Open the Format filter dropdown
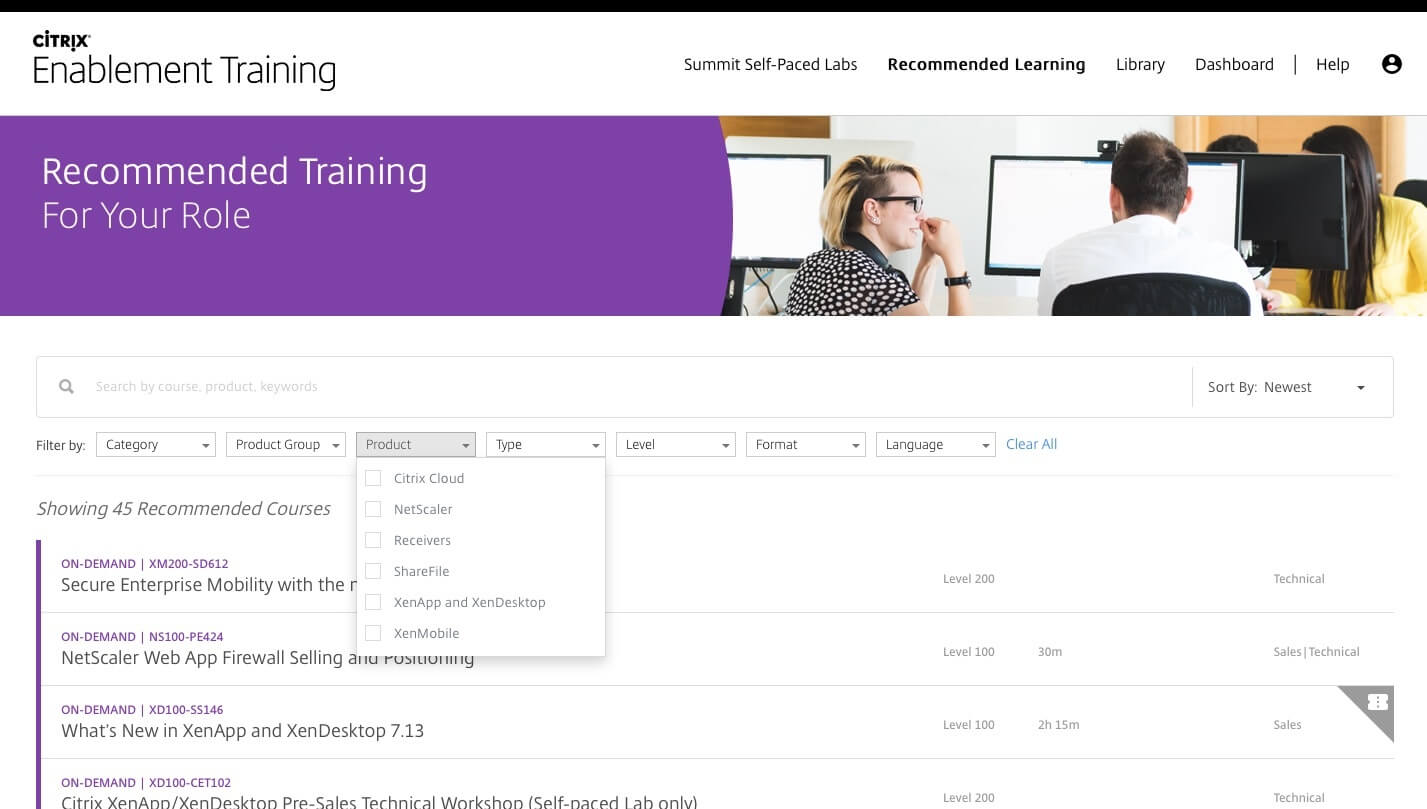Image resolution: width=1427 pixels, height=809 pixels. pos(806,444)
